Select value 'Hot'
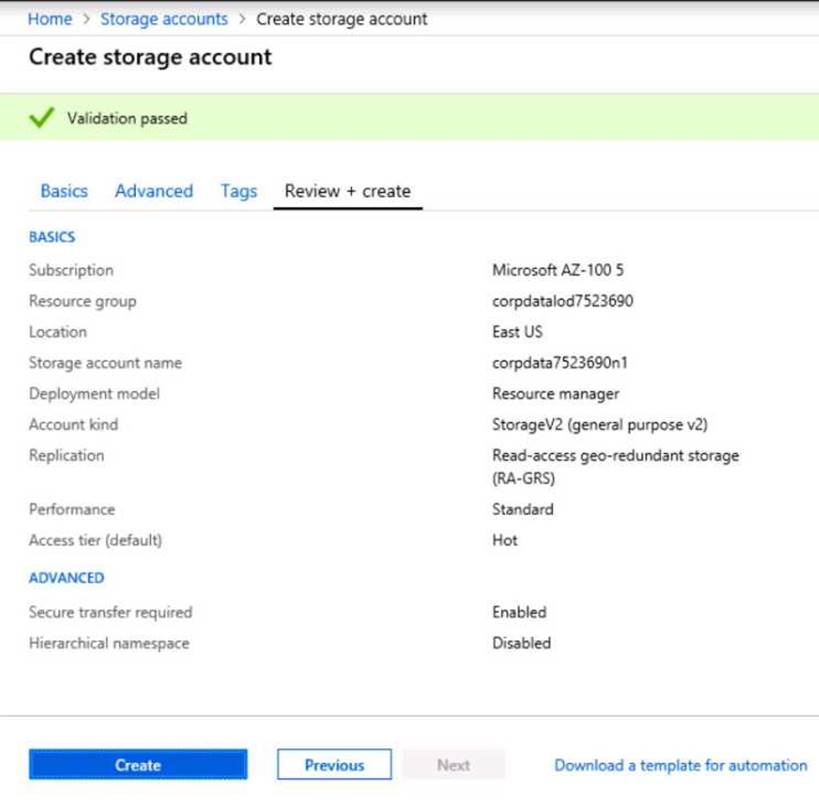The width and height of the screenshot is (819, 807). [x=505, y=540]
